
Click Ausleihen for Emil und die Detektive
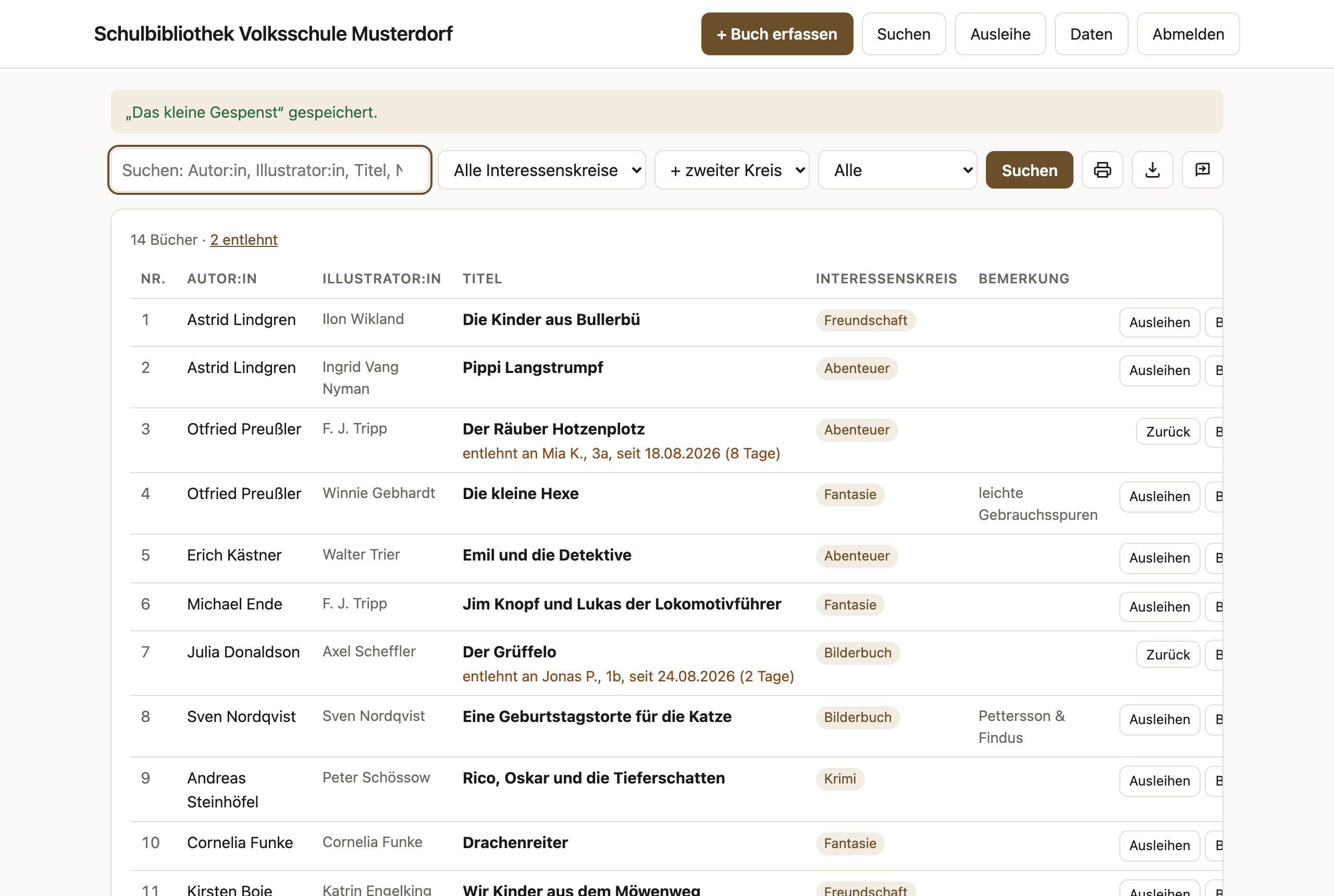pyautogui.click(x=1159, y=558)
